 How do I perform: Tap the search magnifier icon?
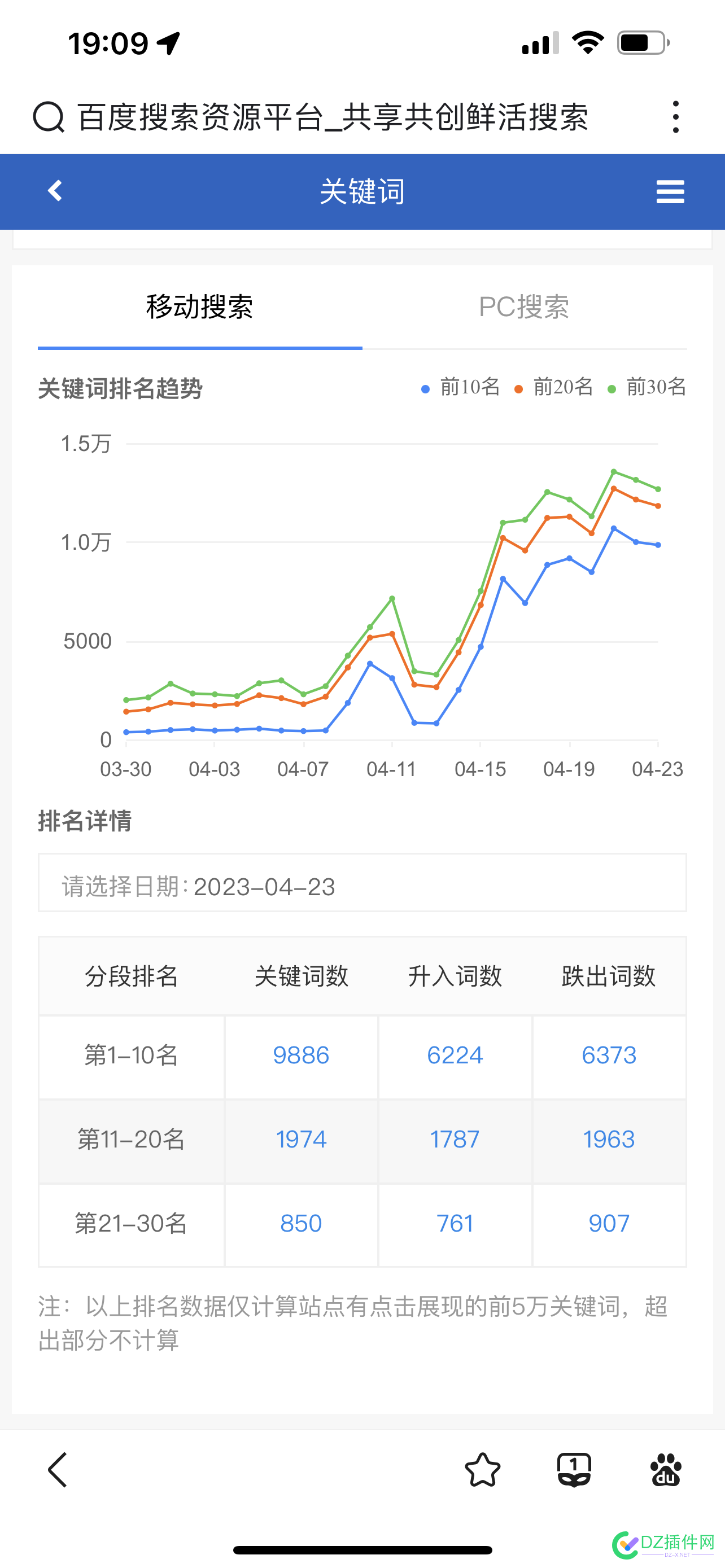point(48,117)
